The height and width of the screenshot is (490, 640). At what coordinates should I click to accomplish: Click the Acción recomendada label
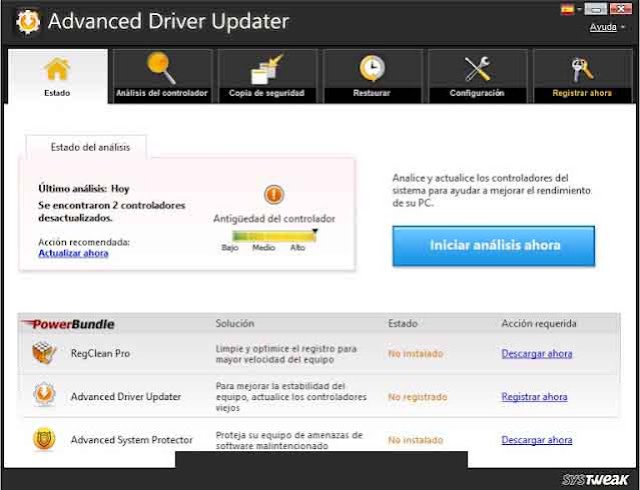84,242
